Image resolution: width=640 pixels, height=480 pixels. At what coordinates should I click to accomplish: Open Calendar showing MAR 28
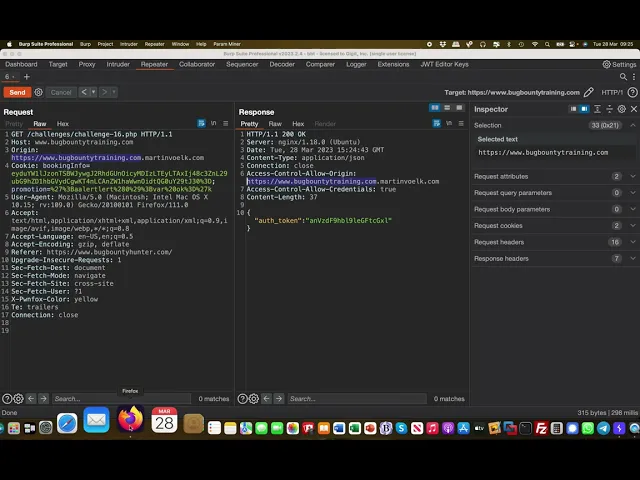click(x=164, y=420)
